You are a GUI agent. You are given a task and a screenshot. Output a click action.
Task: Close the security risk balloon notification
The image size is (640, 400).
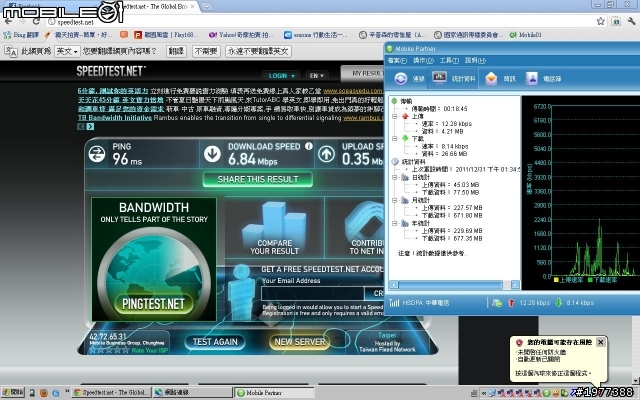pos(600,342)
